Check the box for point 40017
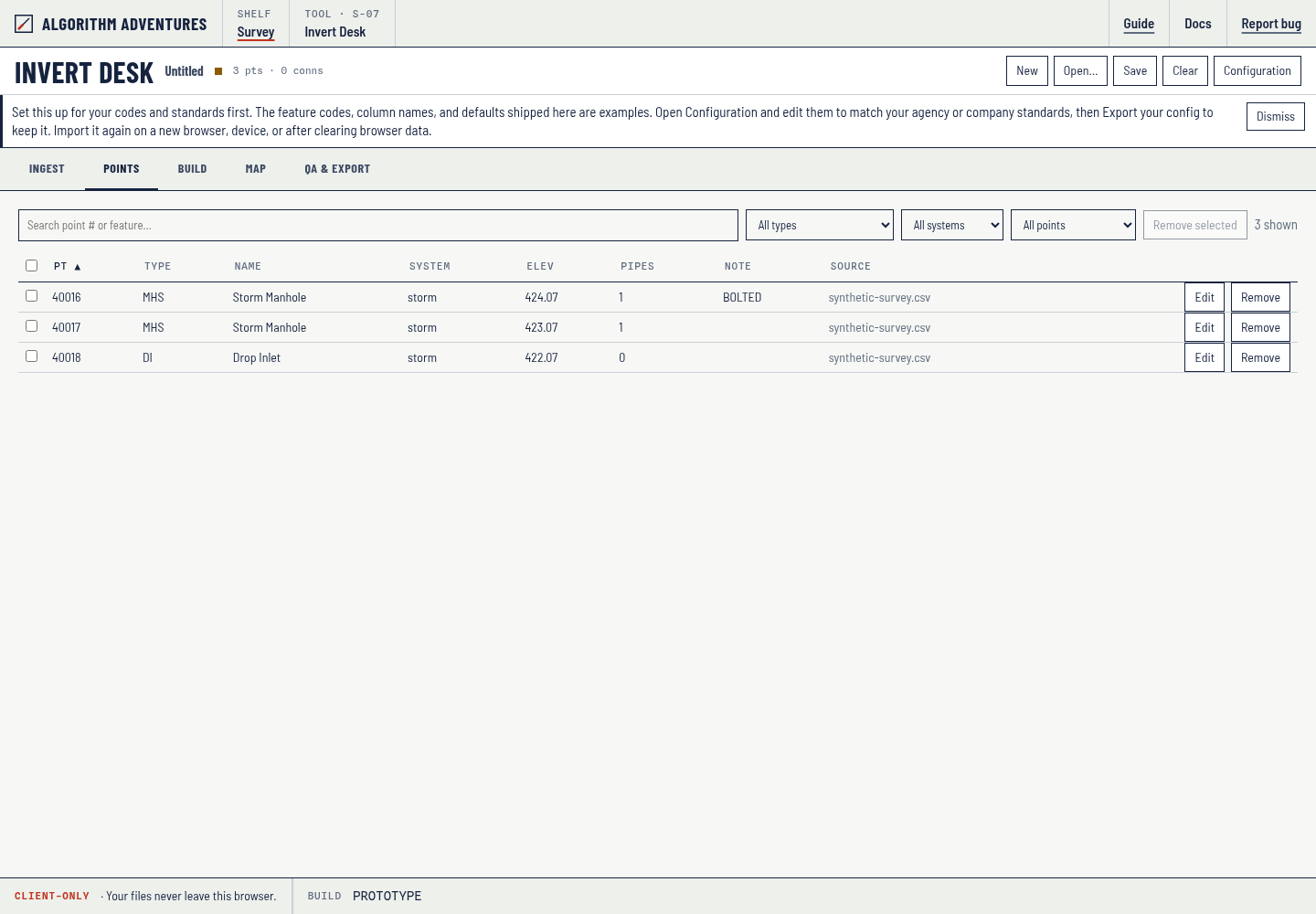Viewport: 1316px width, 914px height. click(32, 326)
